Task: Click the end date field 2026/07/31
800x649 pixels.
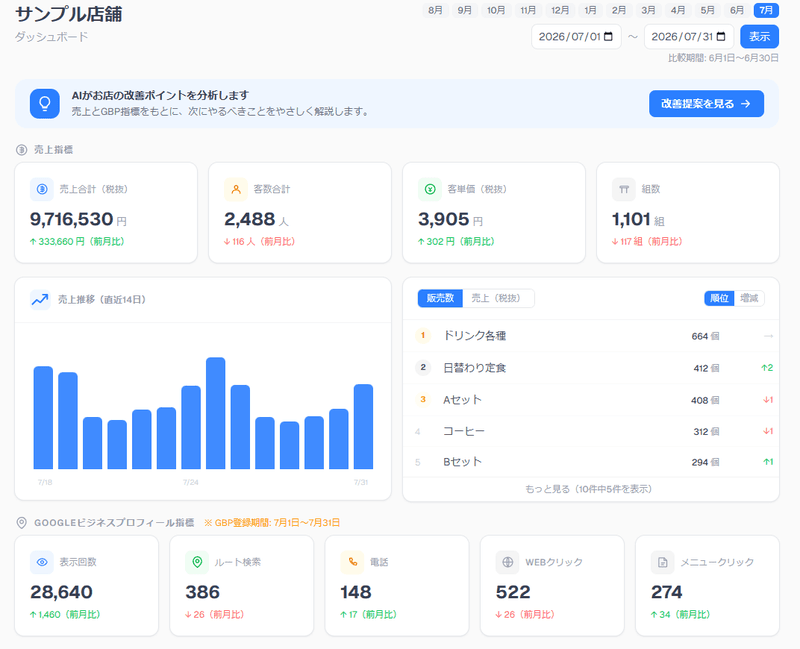Action: click(x=689, y=37)
